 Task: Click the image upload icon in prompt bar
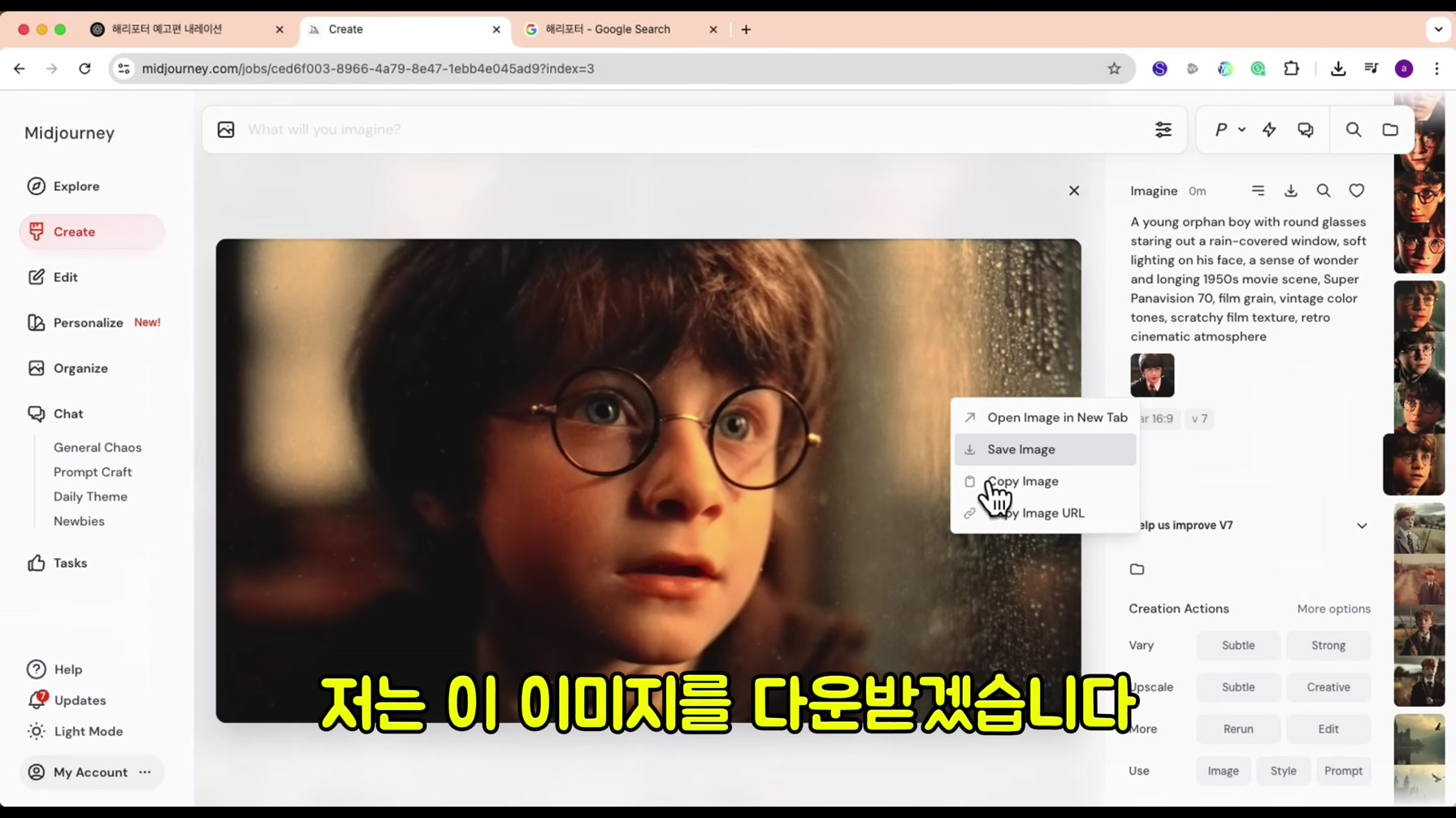(226, 129)
